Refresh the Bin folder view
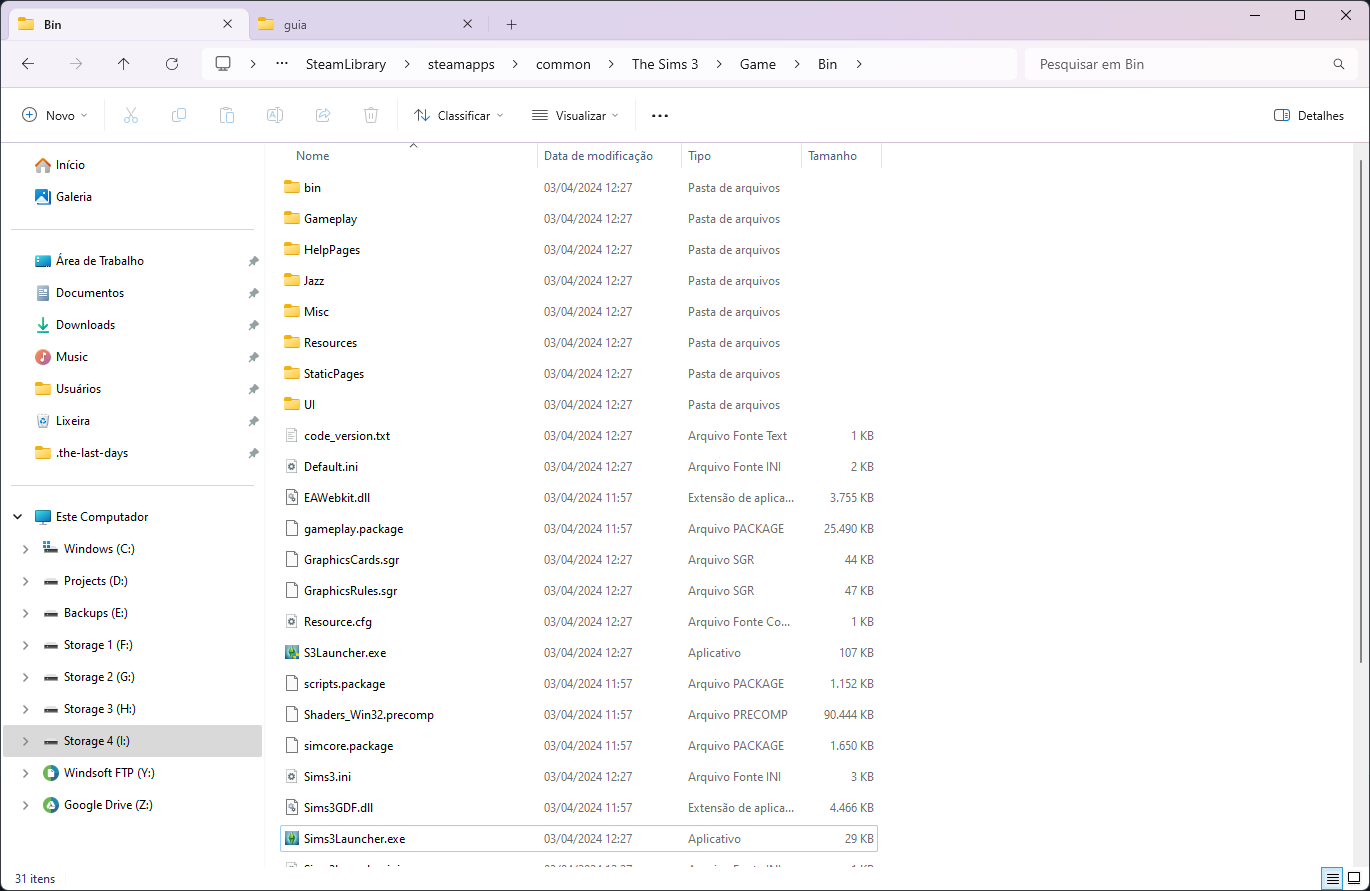 pos(172,64)
